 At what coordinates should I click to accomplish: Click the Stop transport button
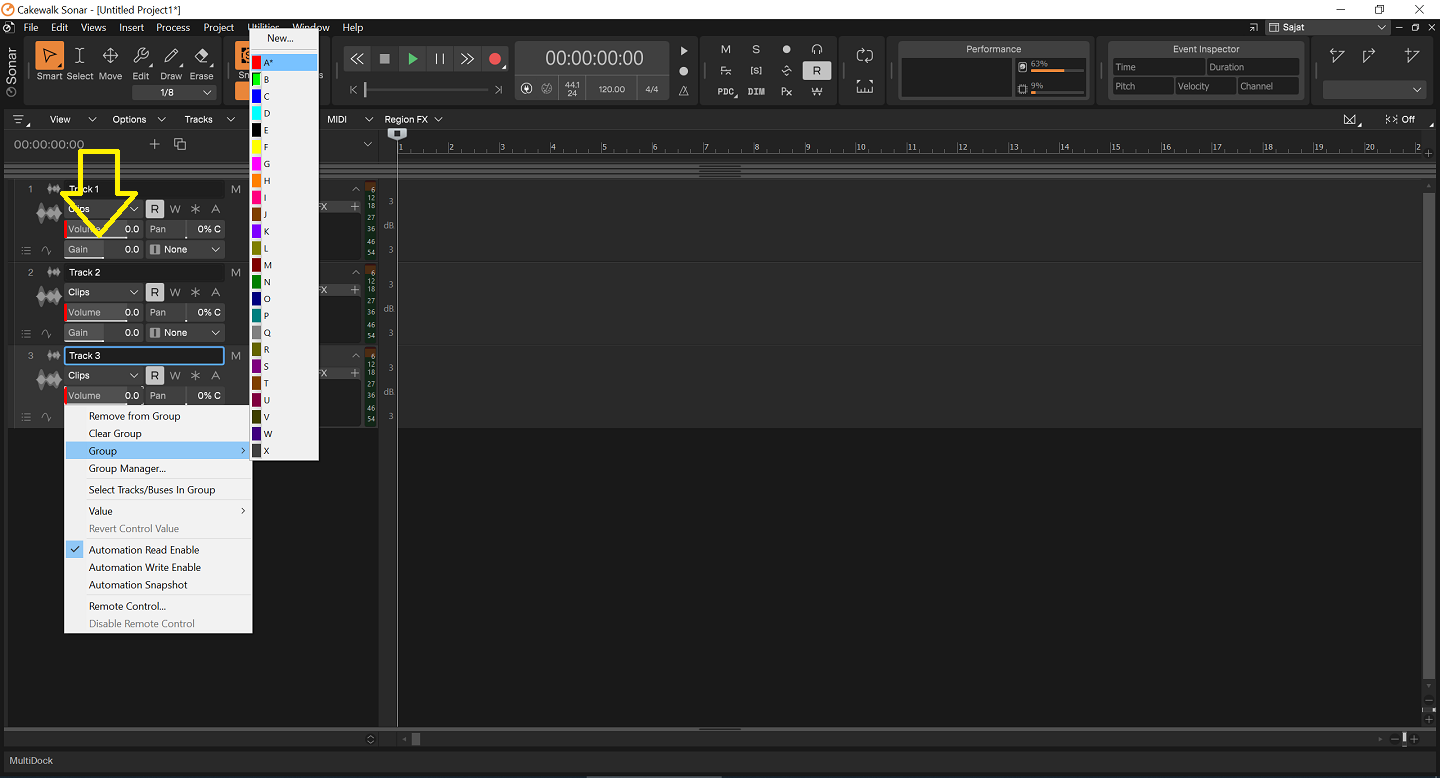tap(385, 59)
